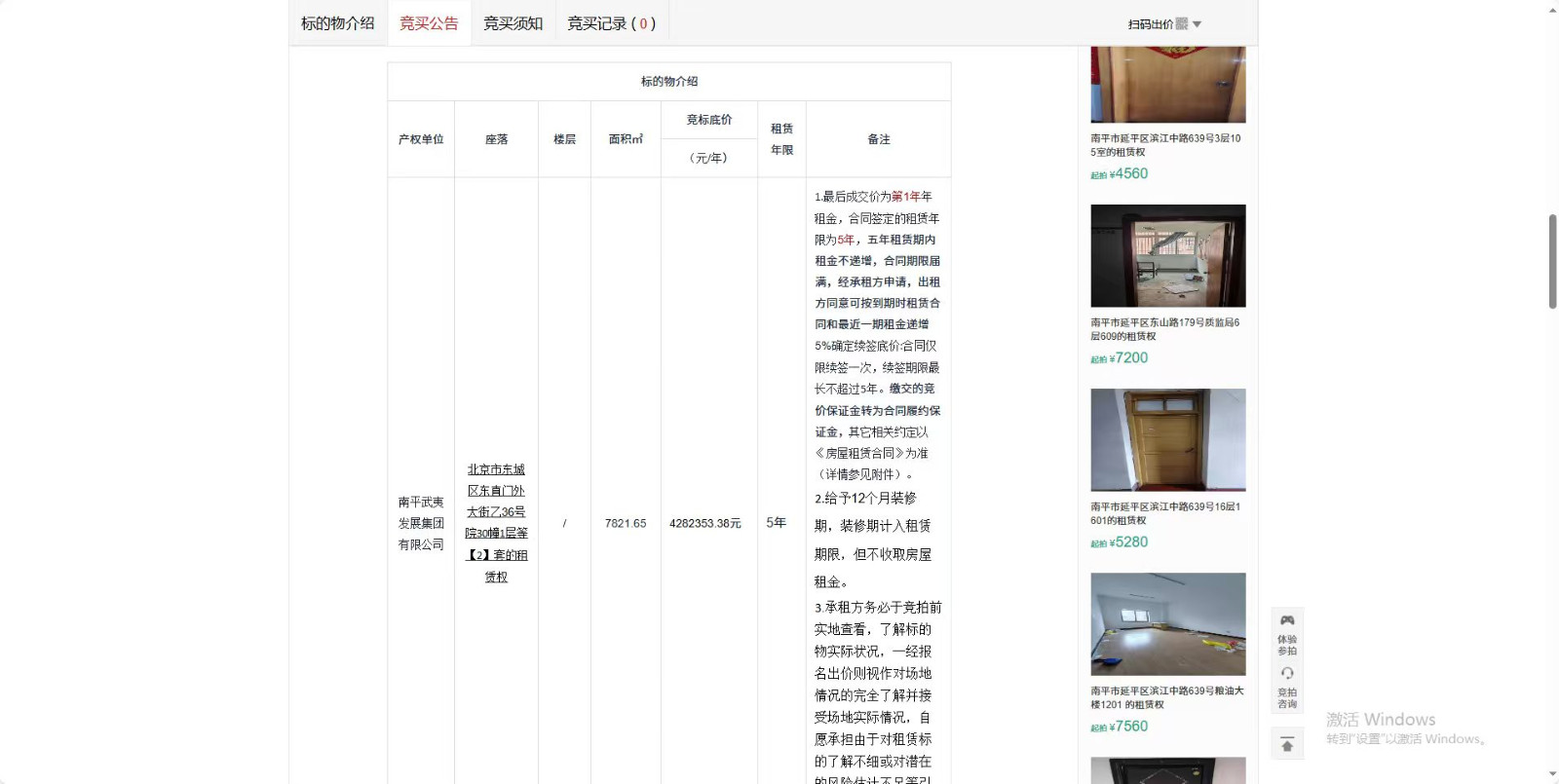Open listing 滨江中路639号粮油大楼1201的租赁权
This screenshot has height=784, width=1559.
(1165, 697)
